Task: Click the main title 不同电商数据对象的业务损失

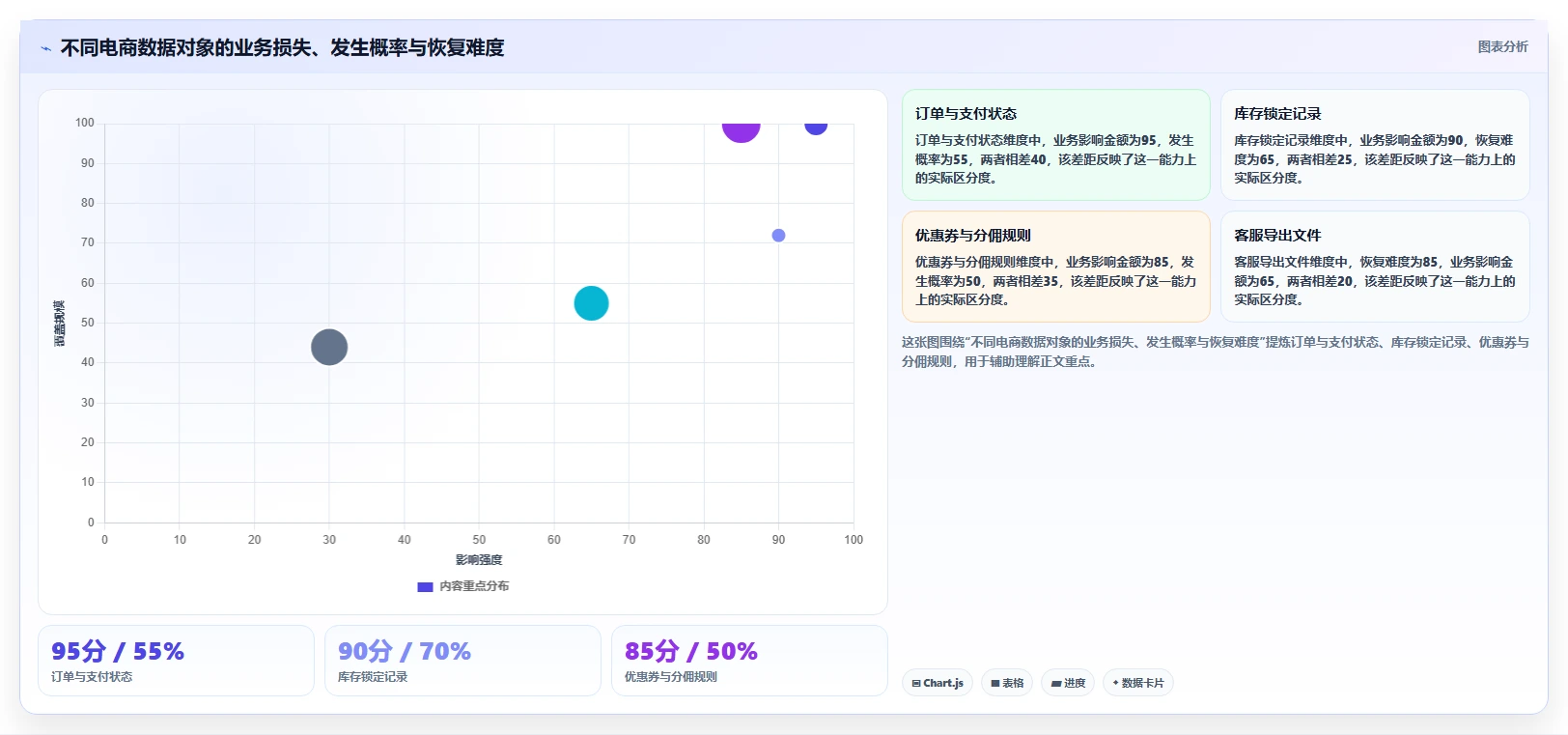Action: pyautogui.click(x=282, y=47)
